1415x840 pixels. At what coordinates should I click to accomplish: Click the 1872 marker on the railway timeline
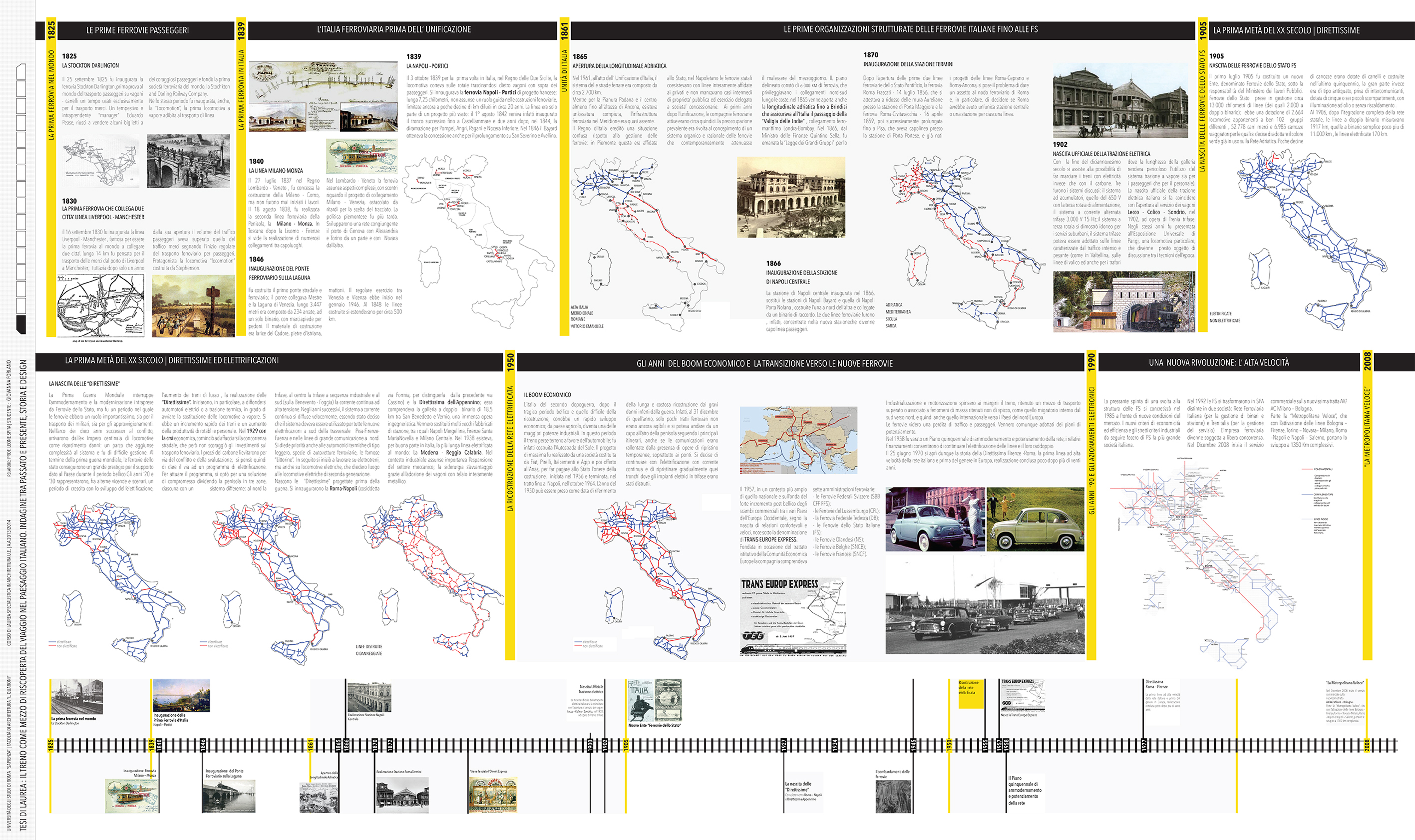click(x=389, y=745)
